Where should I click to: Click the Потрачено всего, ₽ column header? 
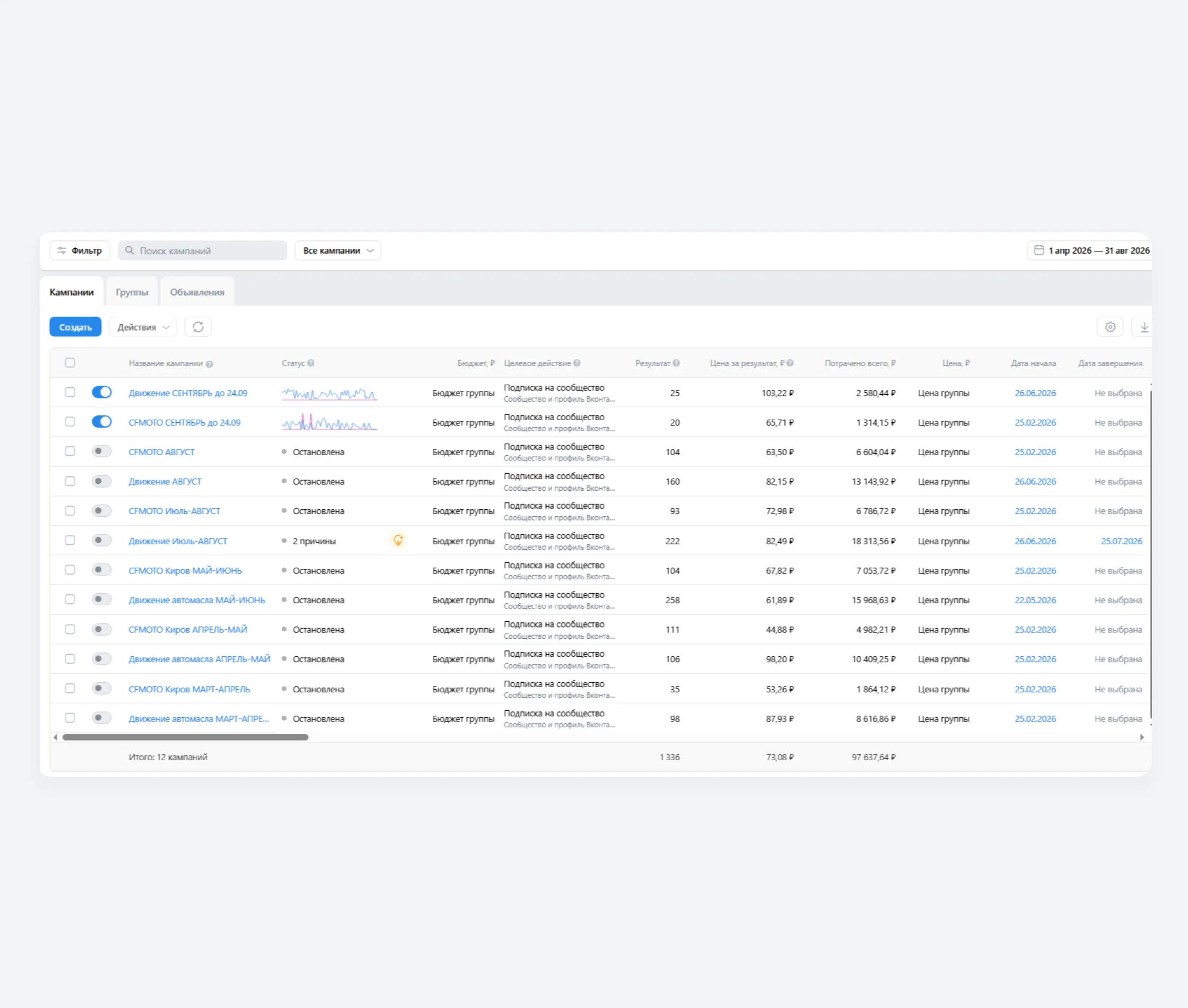860,363
